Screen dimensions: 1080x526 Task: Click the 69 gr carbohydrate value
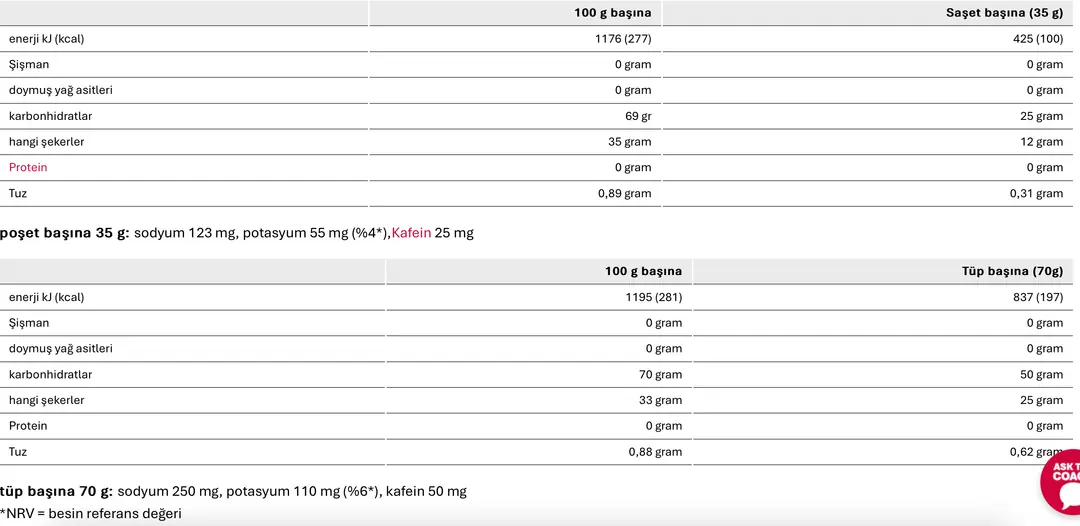638,116
